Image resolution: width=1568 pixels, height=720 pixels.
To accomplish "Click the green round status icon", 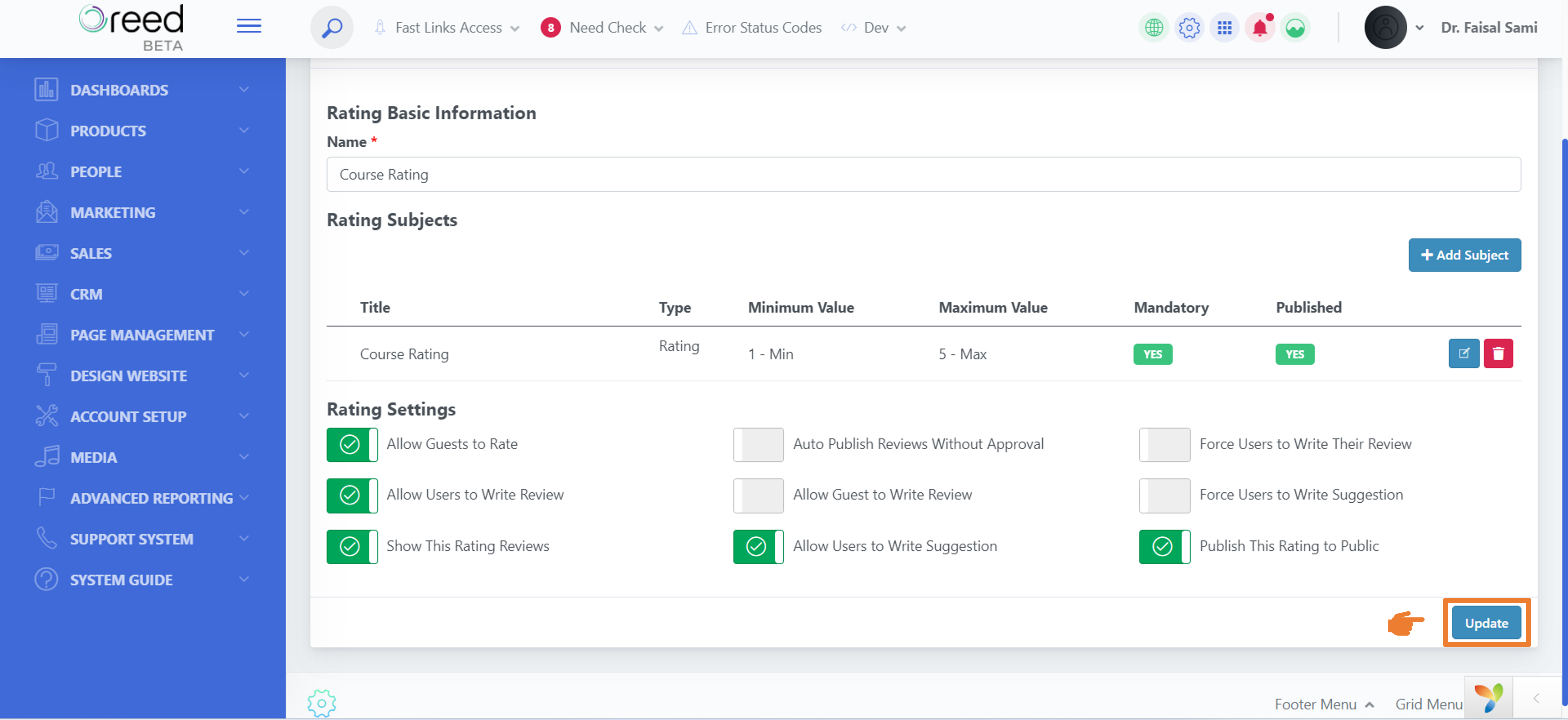I will [x=1295, y=27].
